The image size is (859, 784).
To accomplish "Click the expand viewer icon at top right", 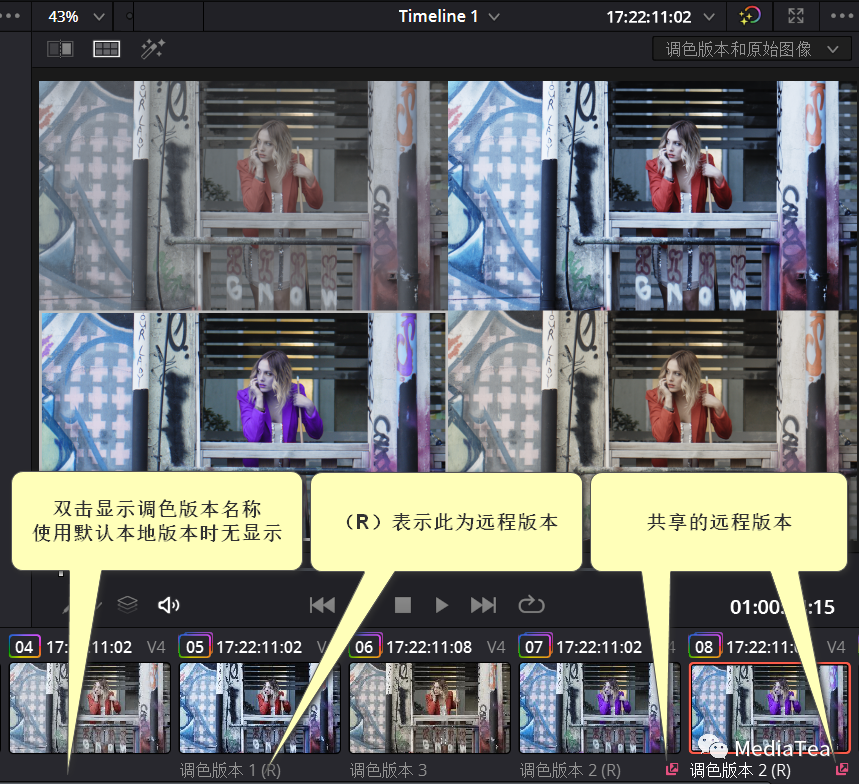I will (795, 16).
